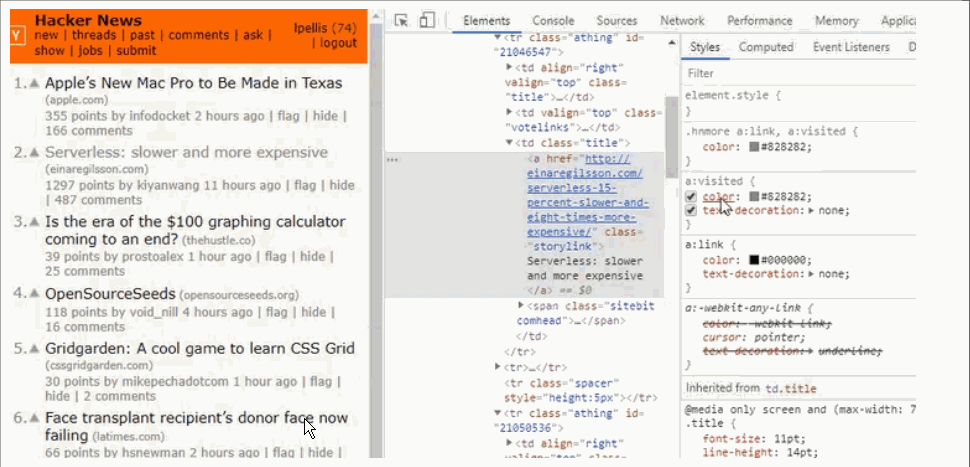Viewport: 970px width, 467px height.
Task: Expand the td align right node under 21046547
Action: (x=509, y=67)
